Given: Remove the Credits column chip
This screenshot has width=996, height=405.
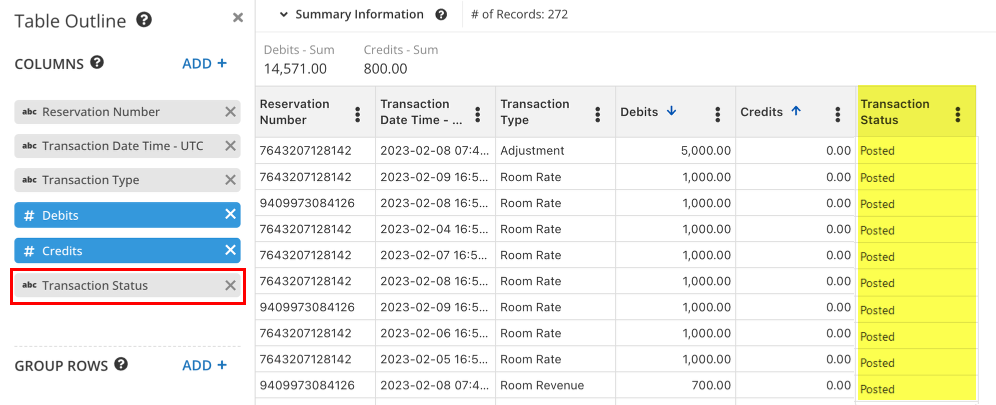Looking at the screenshot, I should point(230,250).
